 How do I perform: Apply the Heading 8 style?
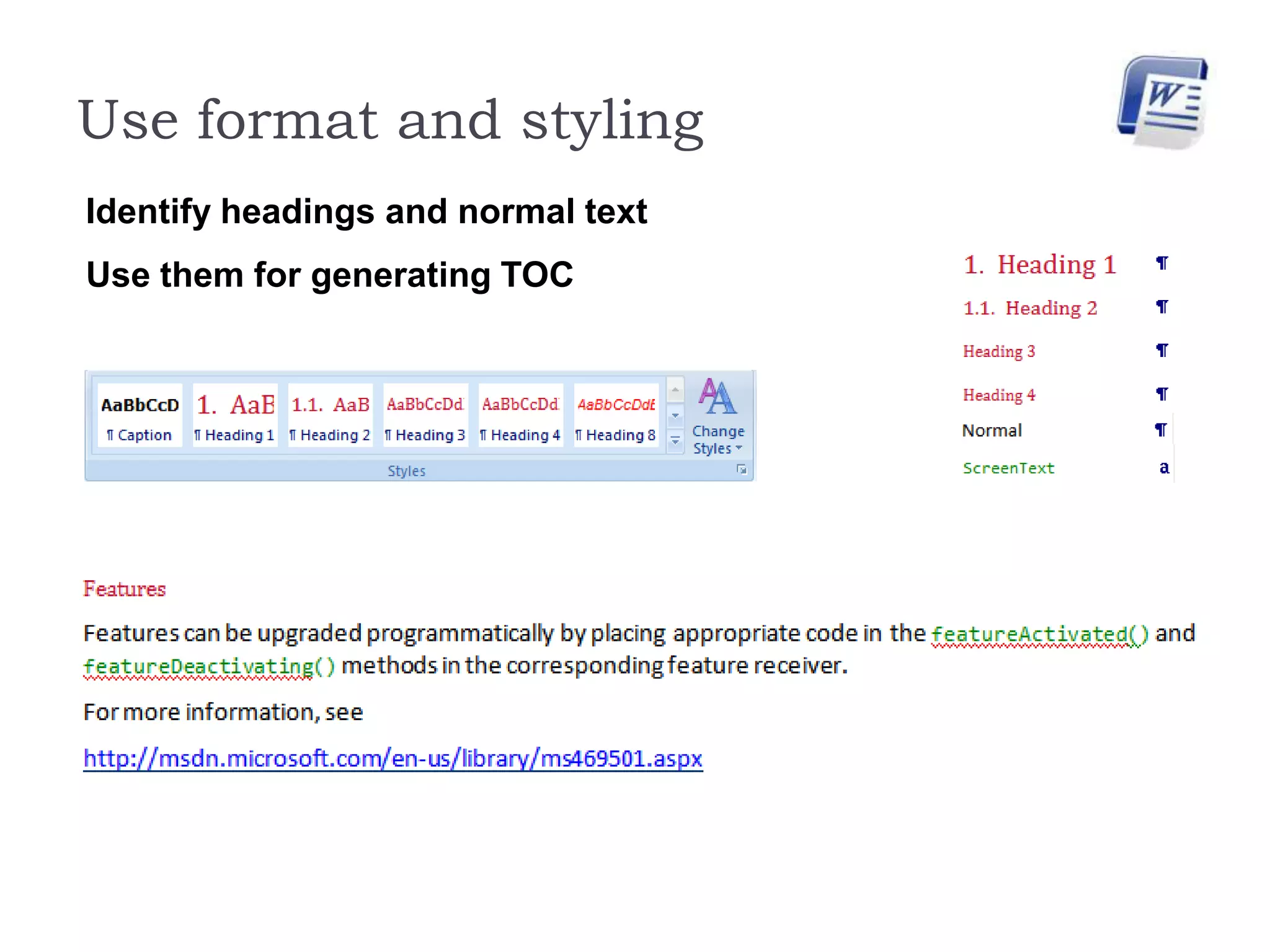[616, 416]
